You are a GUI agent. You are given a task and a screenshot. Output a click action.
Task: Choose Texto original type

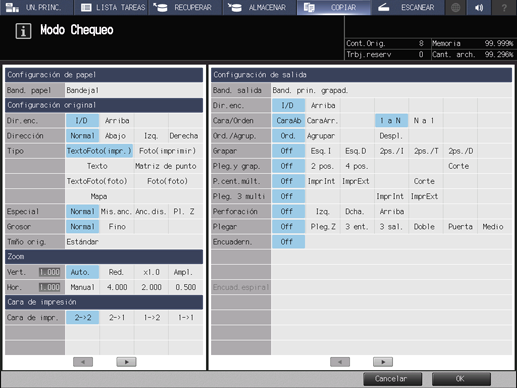[x=99, y=166]
